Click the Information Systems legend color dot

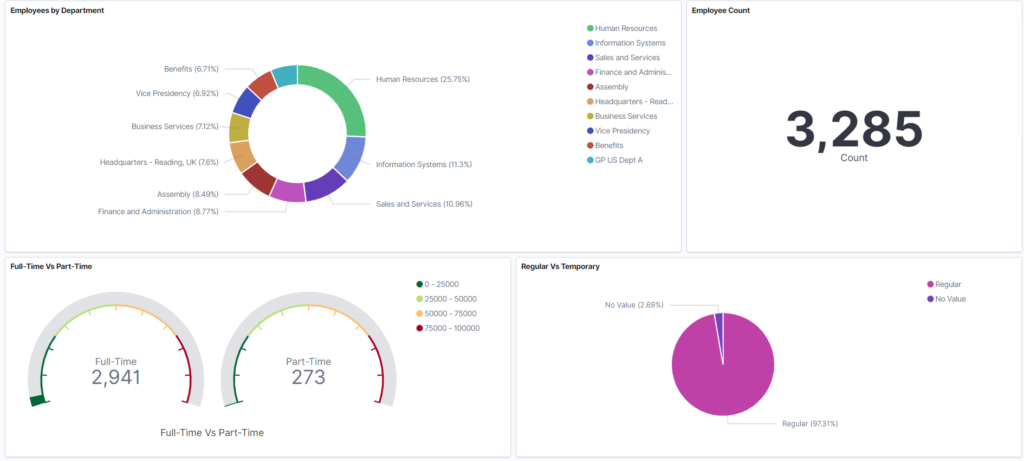coord(590,43)
